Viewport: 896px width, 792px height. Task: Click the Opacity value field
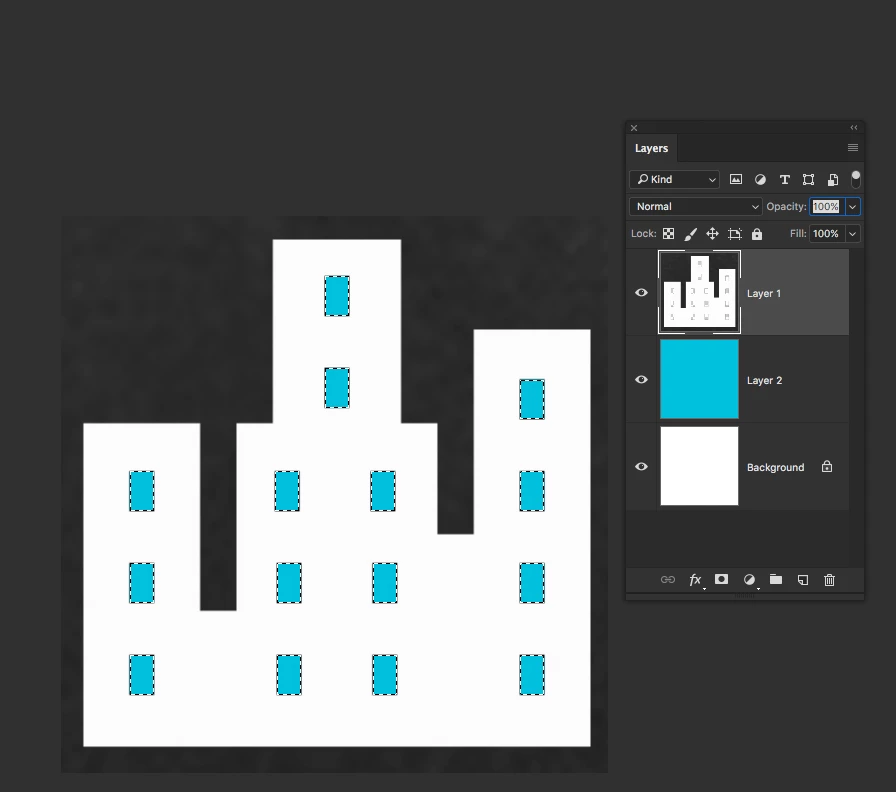(x=826, y=206)
